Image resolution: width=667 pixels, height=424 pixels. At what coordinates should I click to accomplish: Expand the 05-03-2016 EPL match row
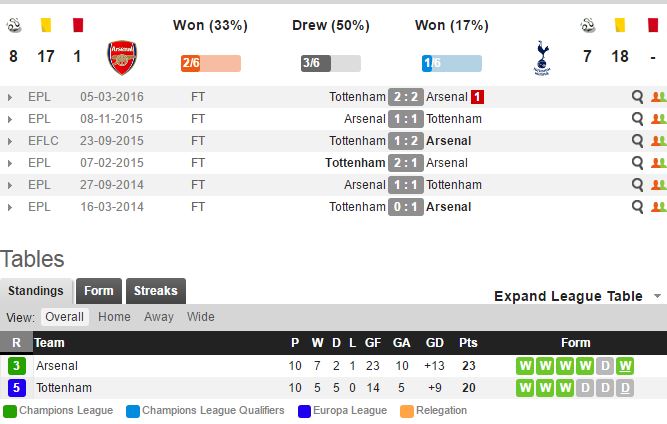(x=10, y=97)
